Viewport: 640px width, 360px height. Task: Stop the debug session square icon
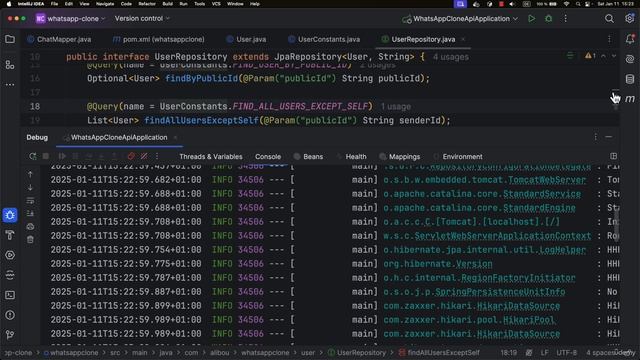[x=46, y=156]
